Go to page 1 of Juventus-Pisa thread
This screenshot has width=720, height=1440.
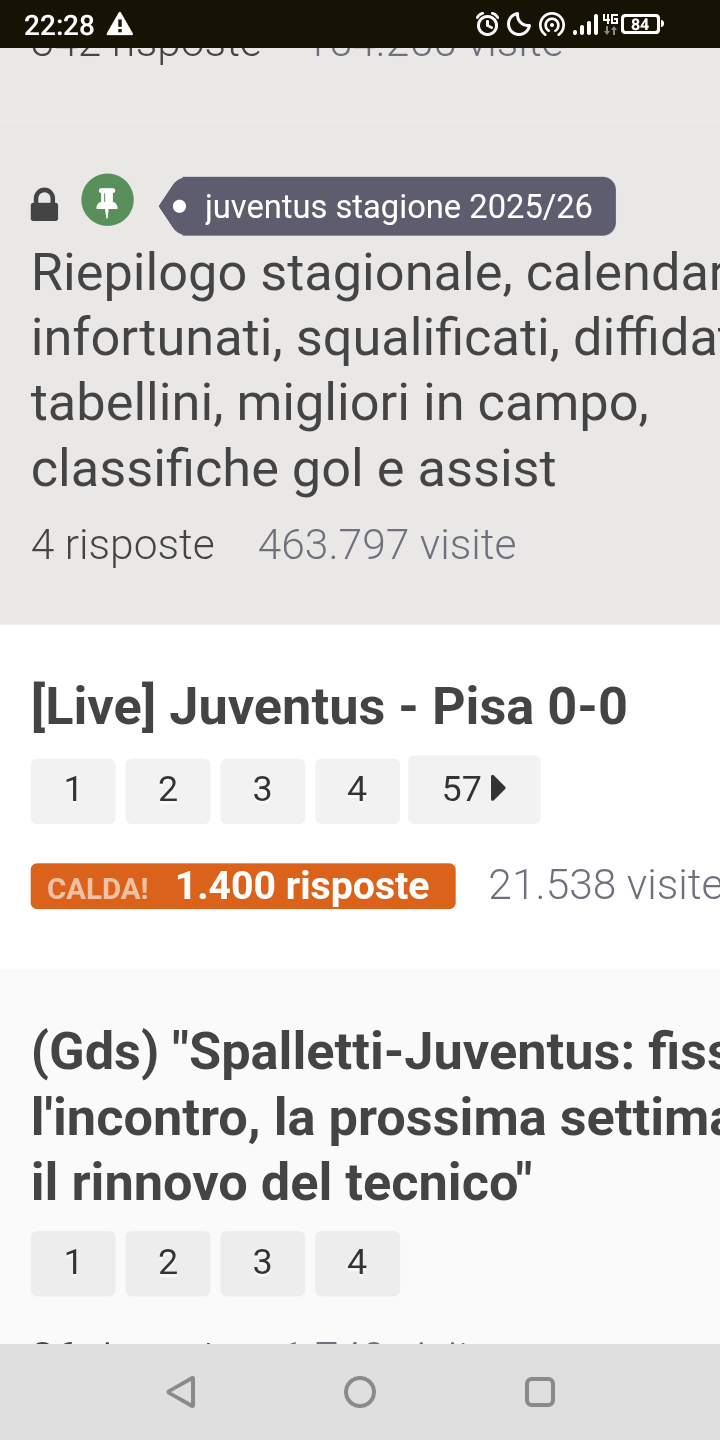(73, 790)
